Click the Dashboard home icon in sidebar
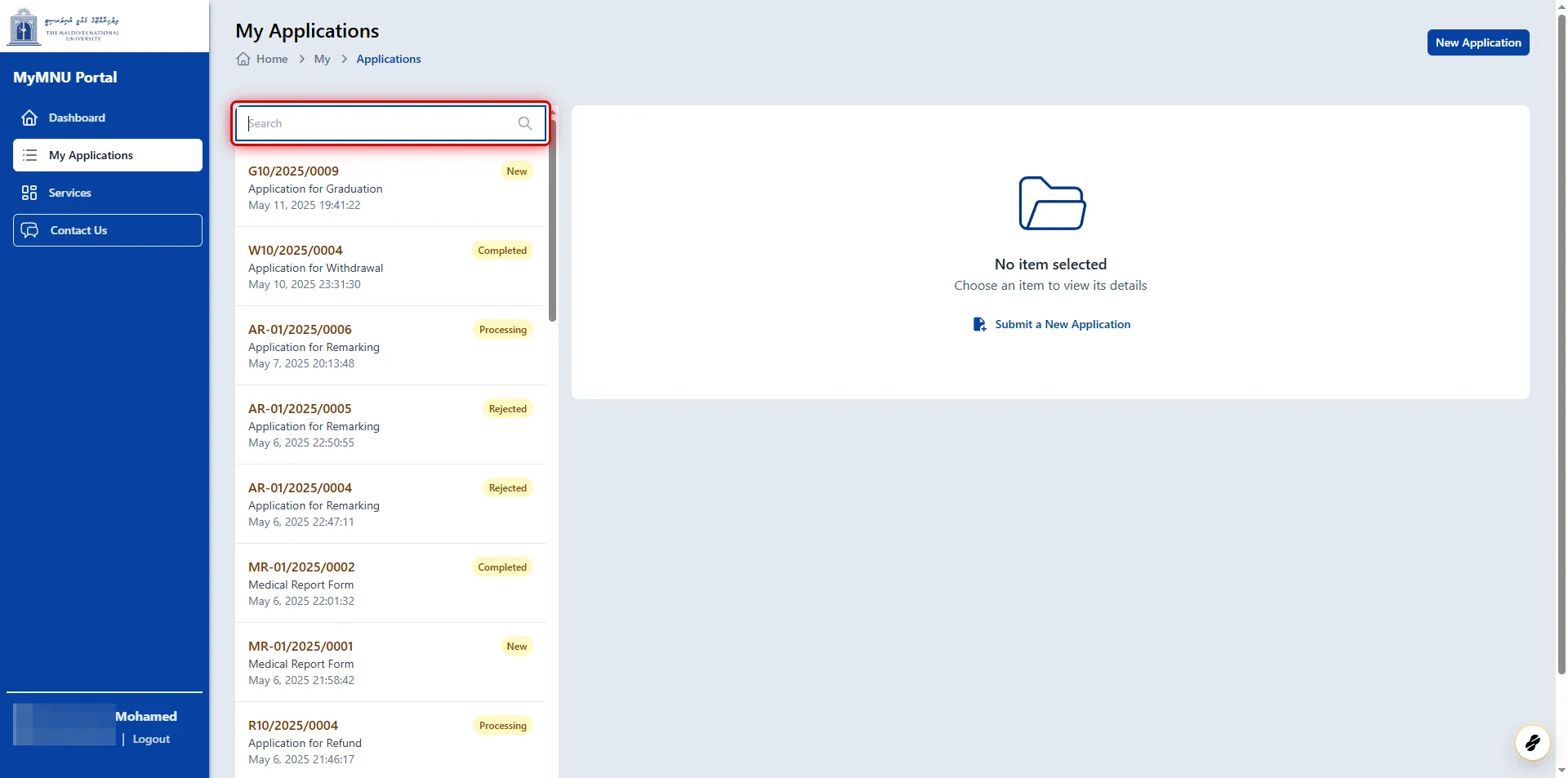This screenshot has width=1568, height=778. (29, 118)
